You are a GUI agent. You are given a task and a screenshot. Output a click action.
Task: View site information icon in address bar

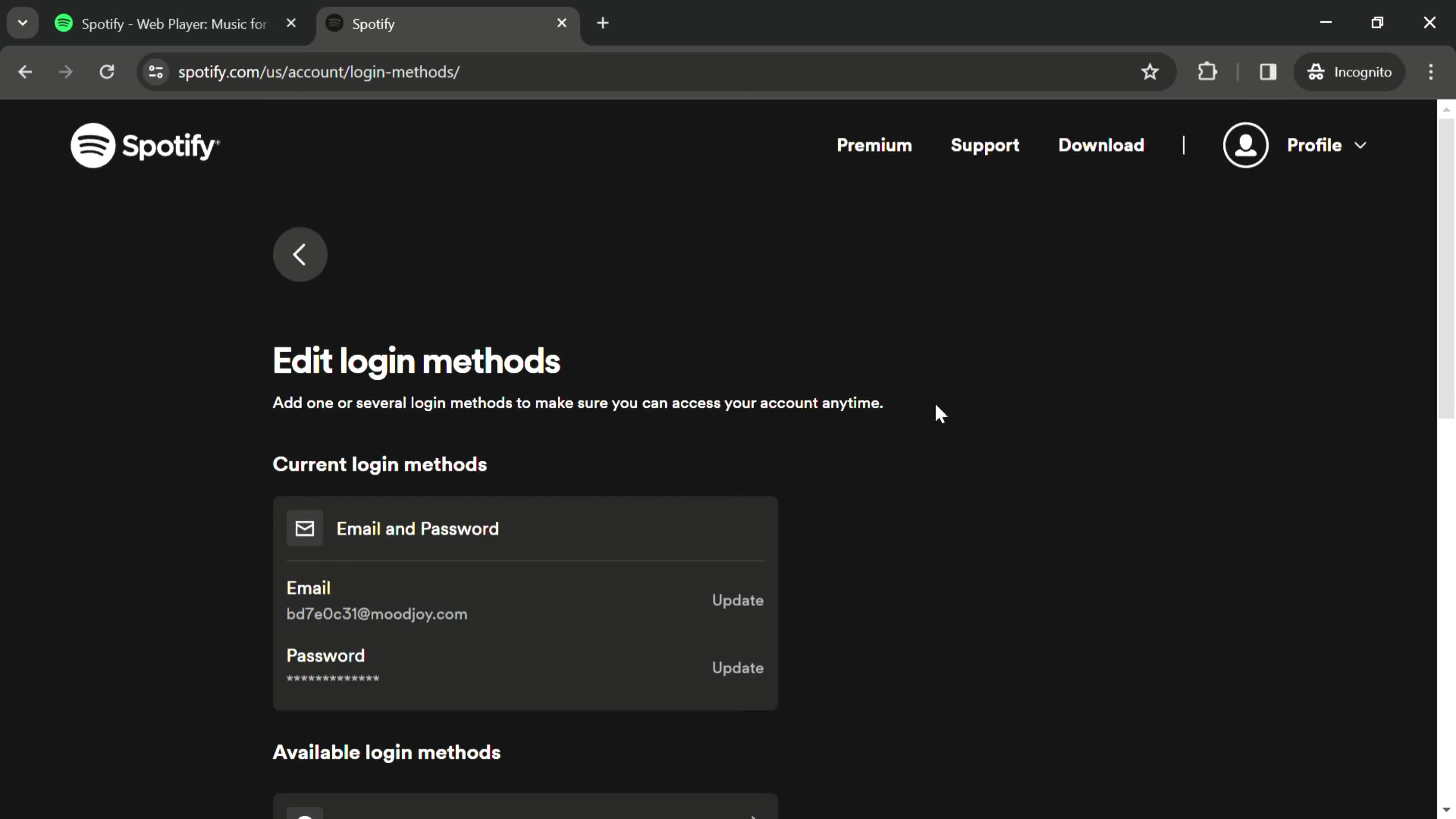[x=155, y=72]
